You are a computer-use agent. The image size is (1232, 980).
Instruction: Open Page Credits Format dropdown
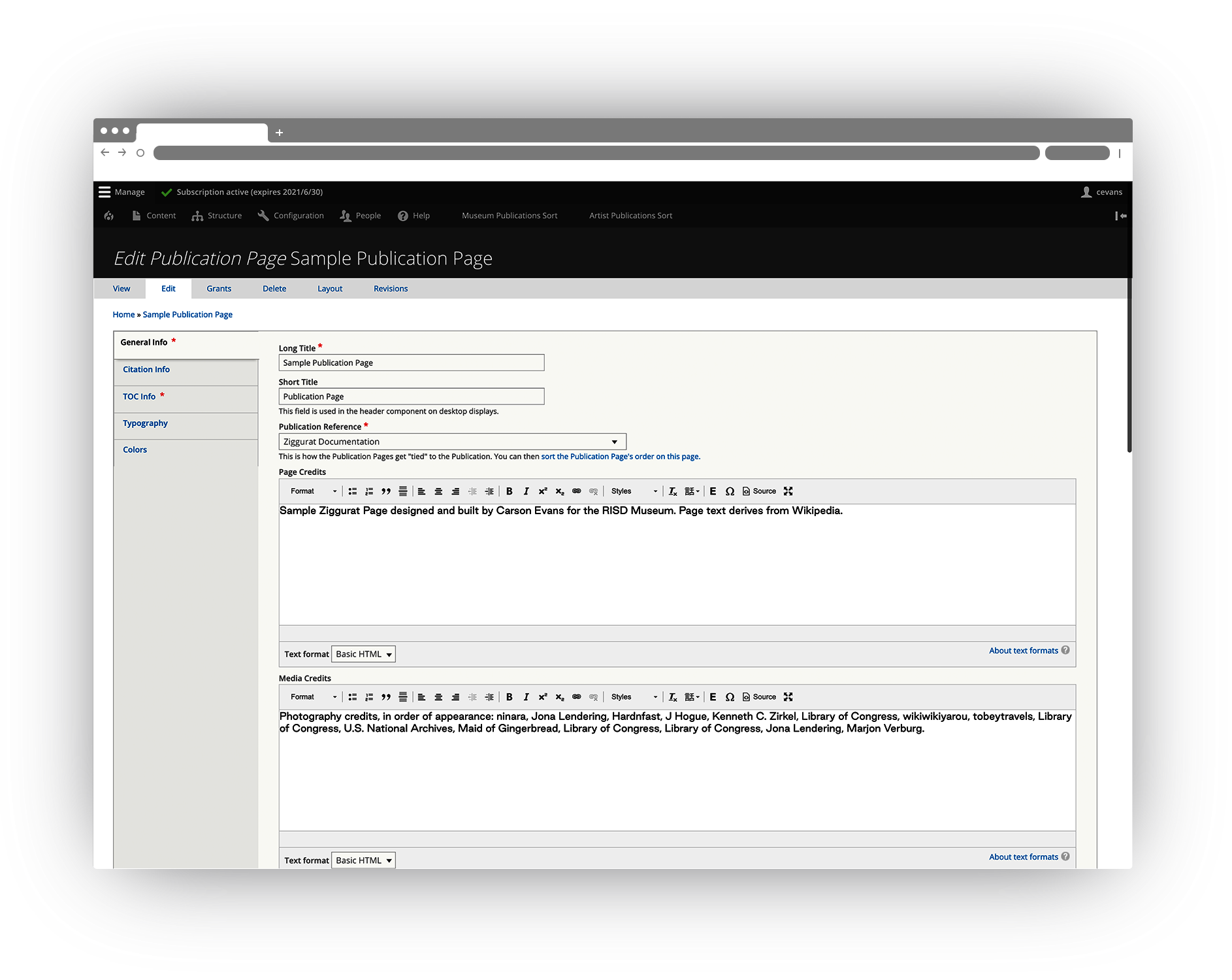pos(314,491)
